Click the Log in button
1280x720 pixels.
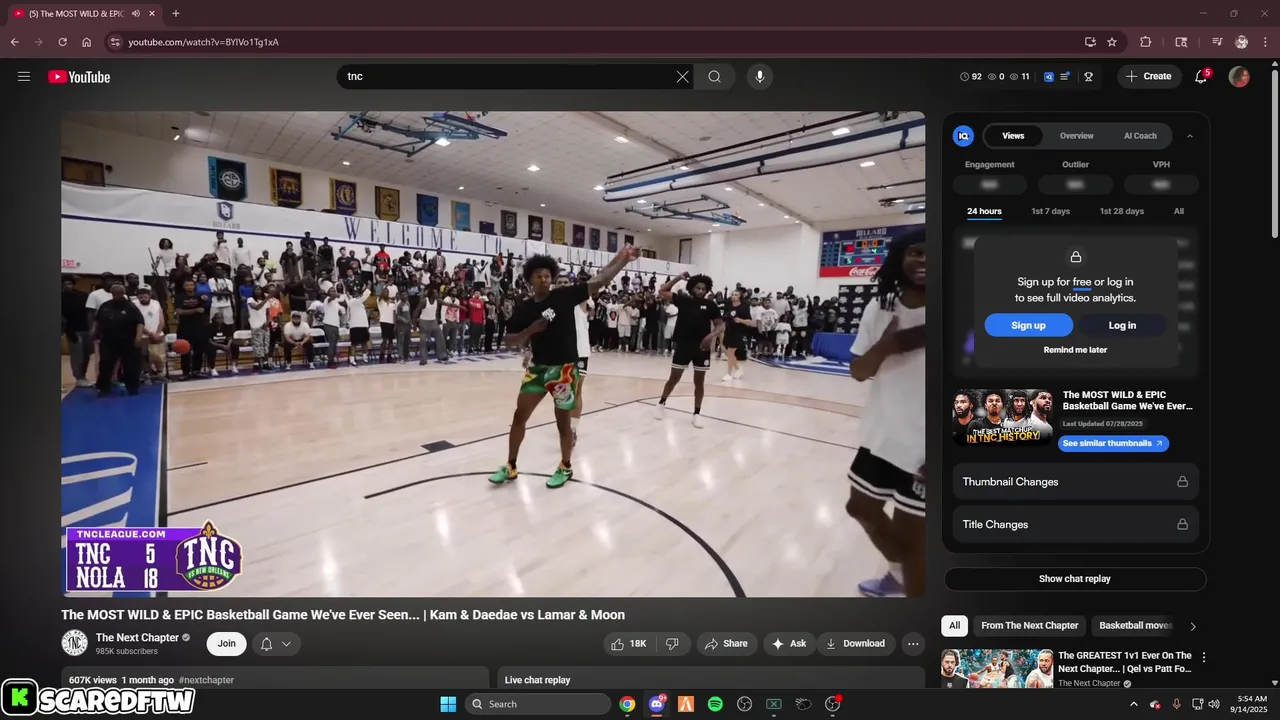coord(1122,325)
